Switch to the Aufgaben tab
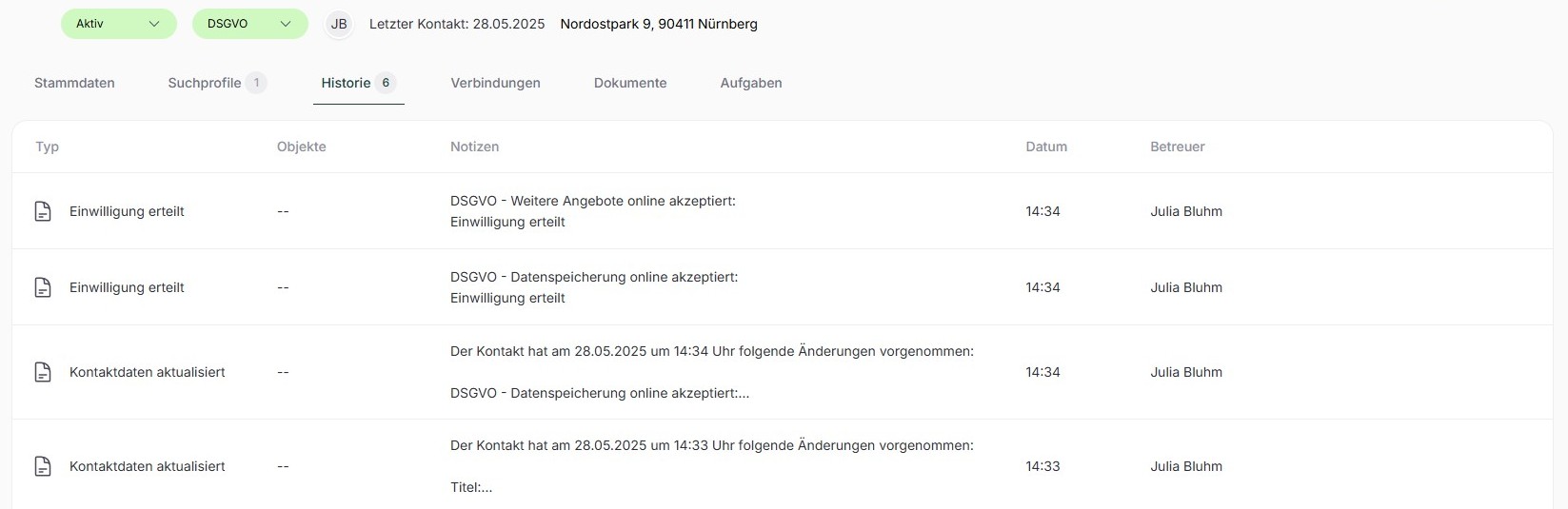Image resolution: width=1568 pixels, height=509 pixels. click(751, 83)
